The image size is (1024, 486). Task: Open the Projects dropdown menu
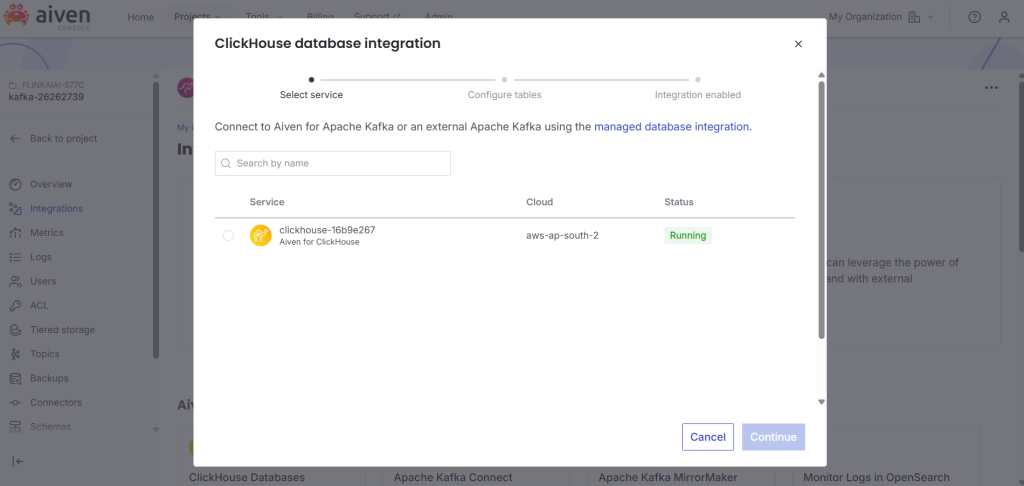(197, 17)
